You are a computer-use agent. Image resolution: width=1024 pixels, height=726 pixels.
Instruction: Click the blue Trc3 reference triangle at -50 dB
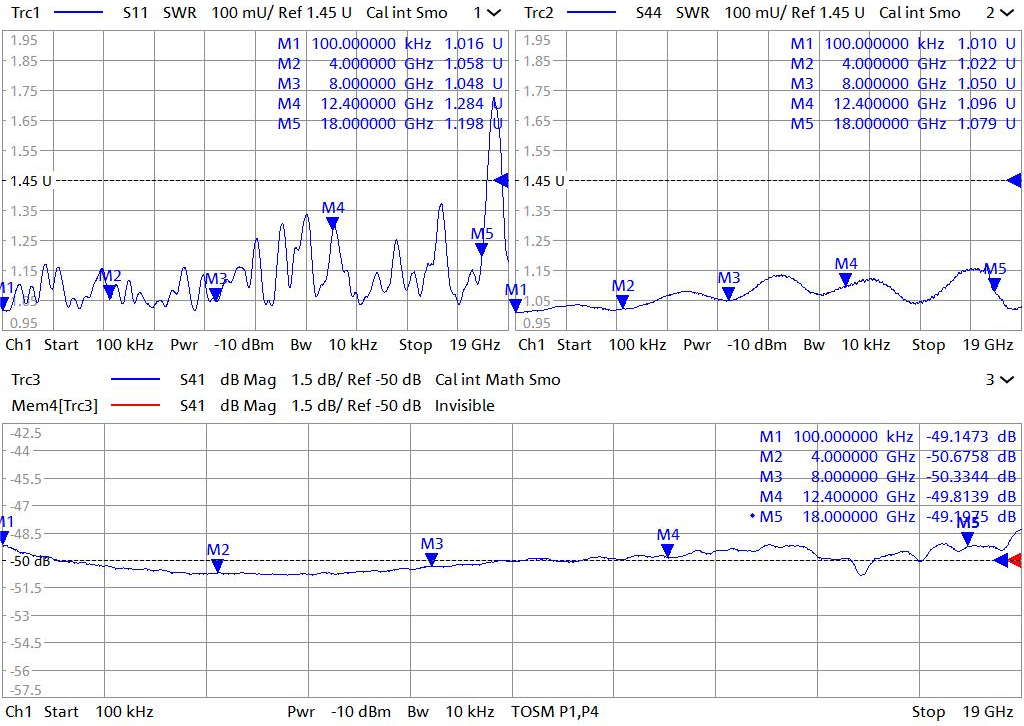click(x=1001, y=560)
